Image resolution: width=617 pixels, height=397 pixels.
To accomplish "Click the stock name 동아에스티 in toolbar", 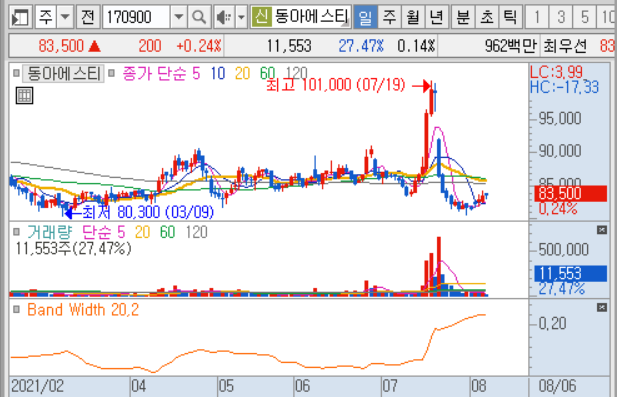I will pos(311,17).
